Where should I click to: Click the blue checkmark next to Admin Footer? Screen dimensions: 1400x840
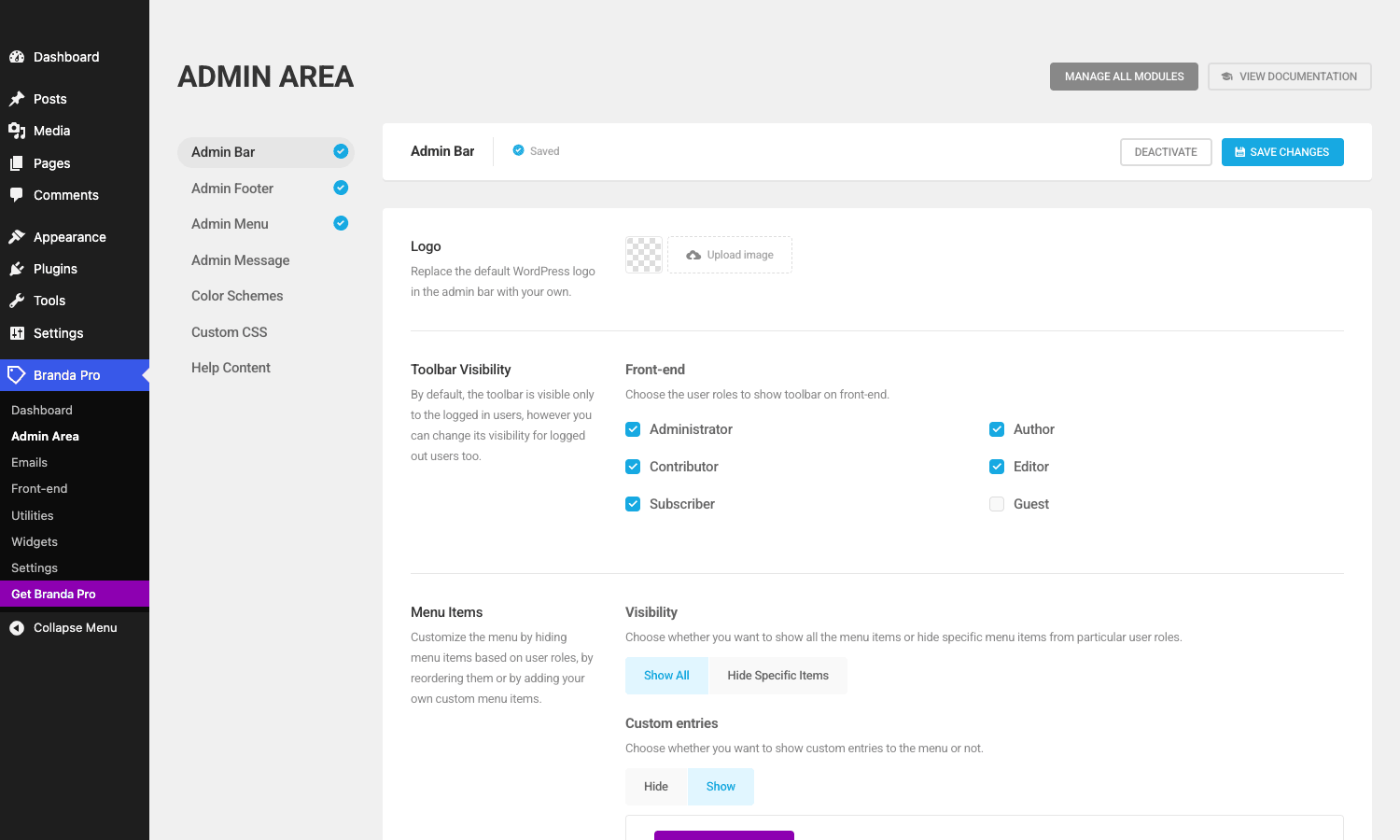pos(341,188)
